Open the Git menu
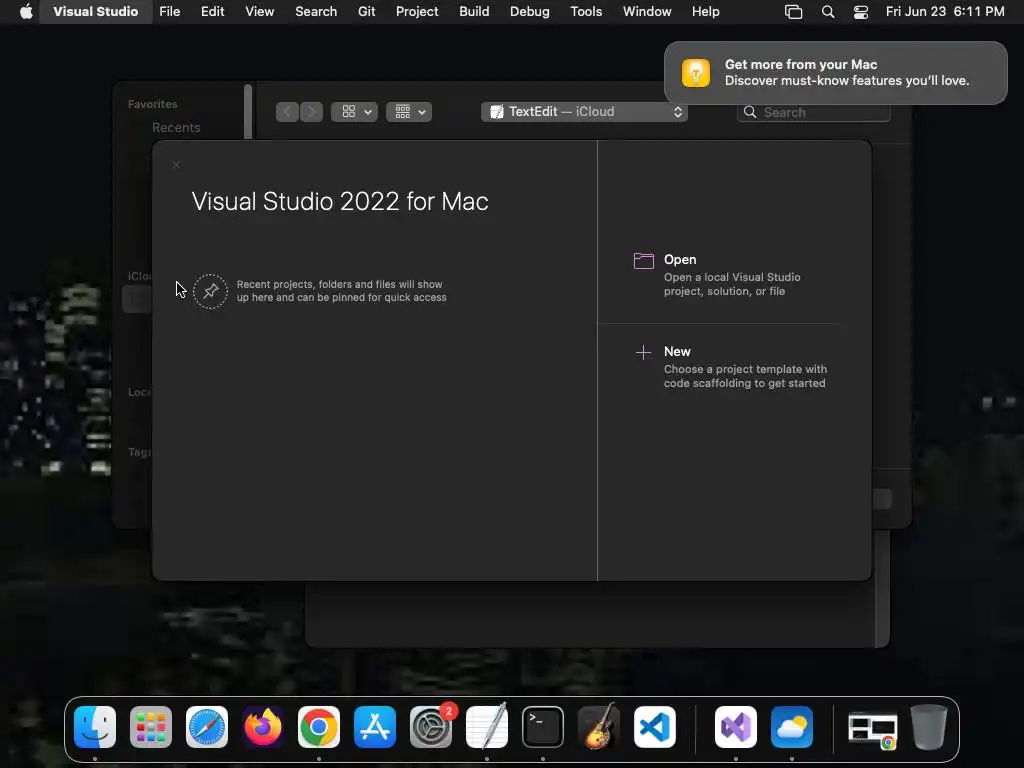This screenshot has height=768, width=1024. (x=366, y=12)
